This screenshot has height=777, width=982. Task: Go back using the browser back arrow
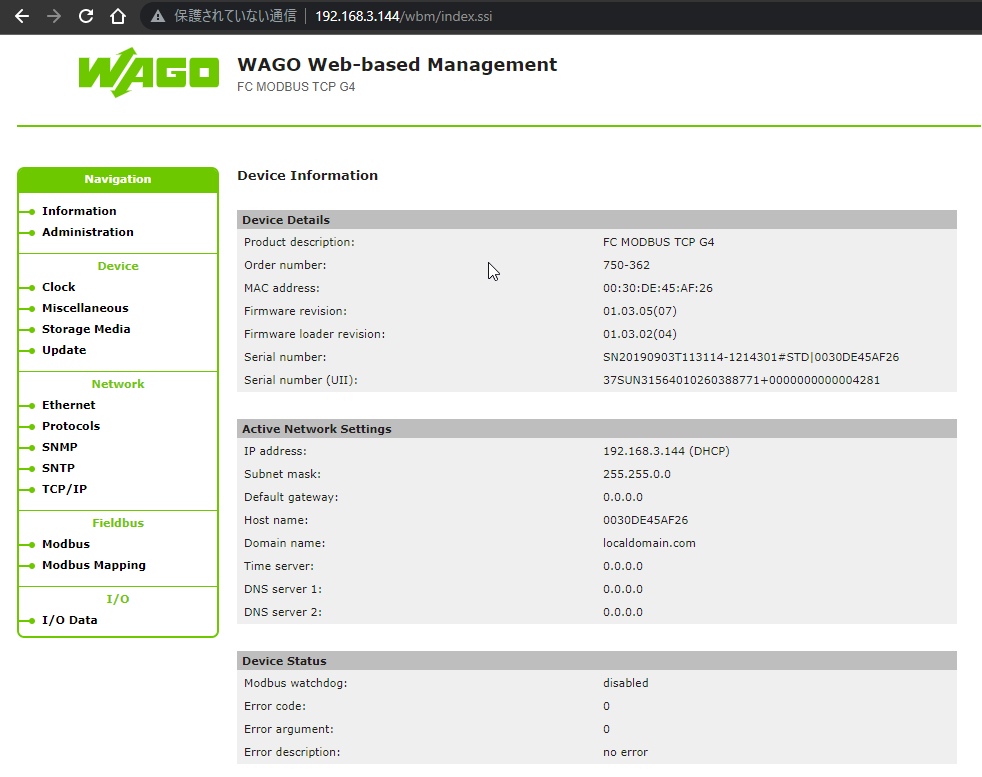(22, 16)
